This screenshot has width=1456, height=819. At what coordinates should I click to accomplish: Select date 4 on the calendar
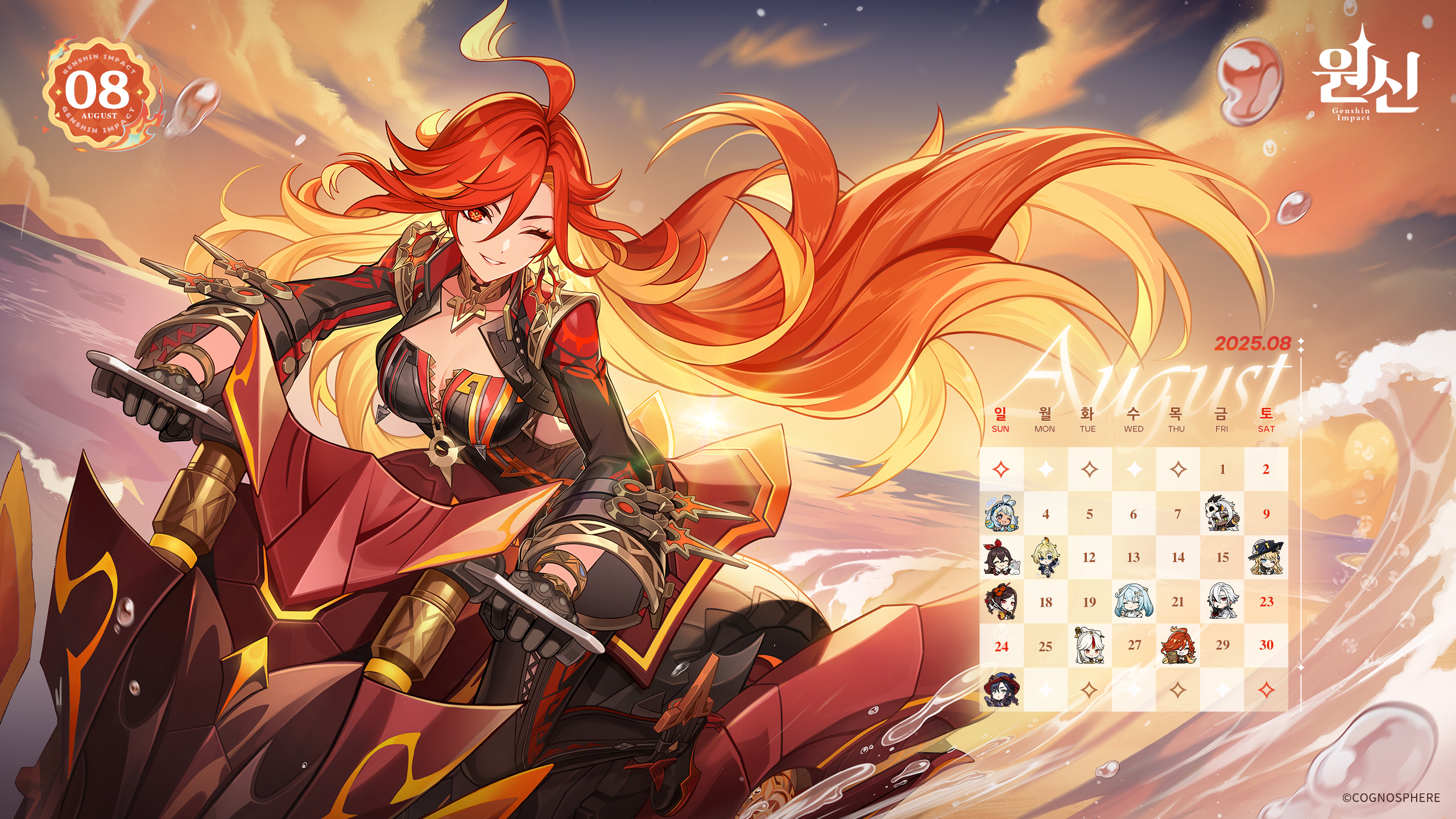[1045, 514]
